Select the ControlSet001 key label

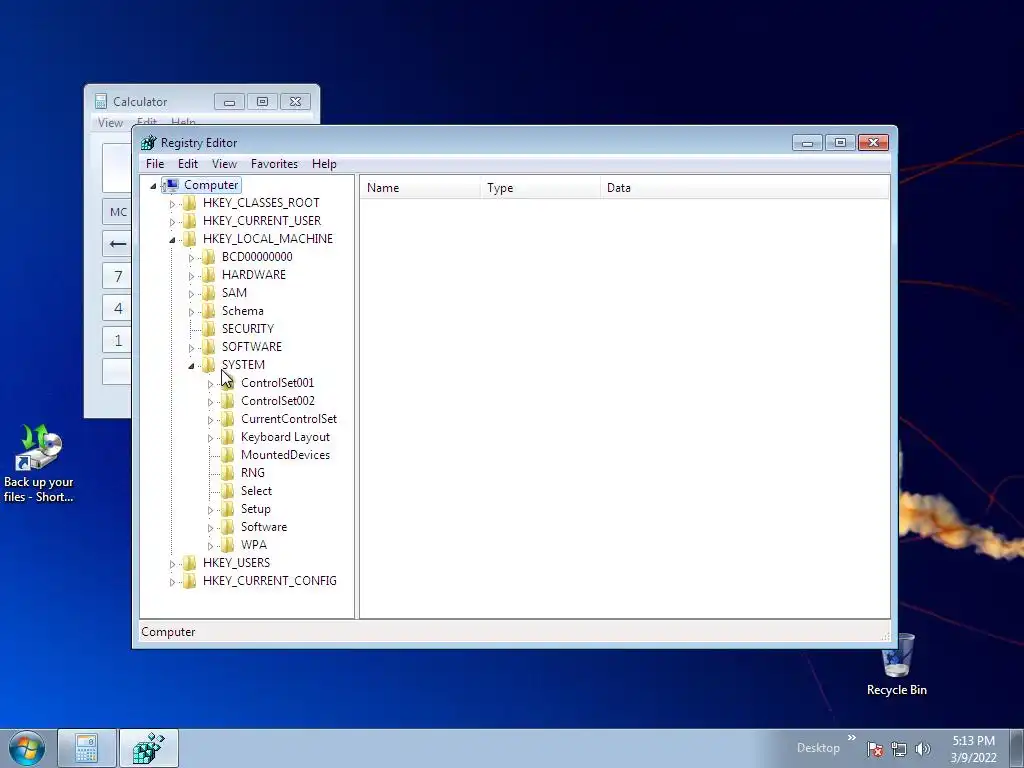(278, 383)
